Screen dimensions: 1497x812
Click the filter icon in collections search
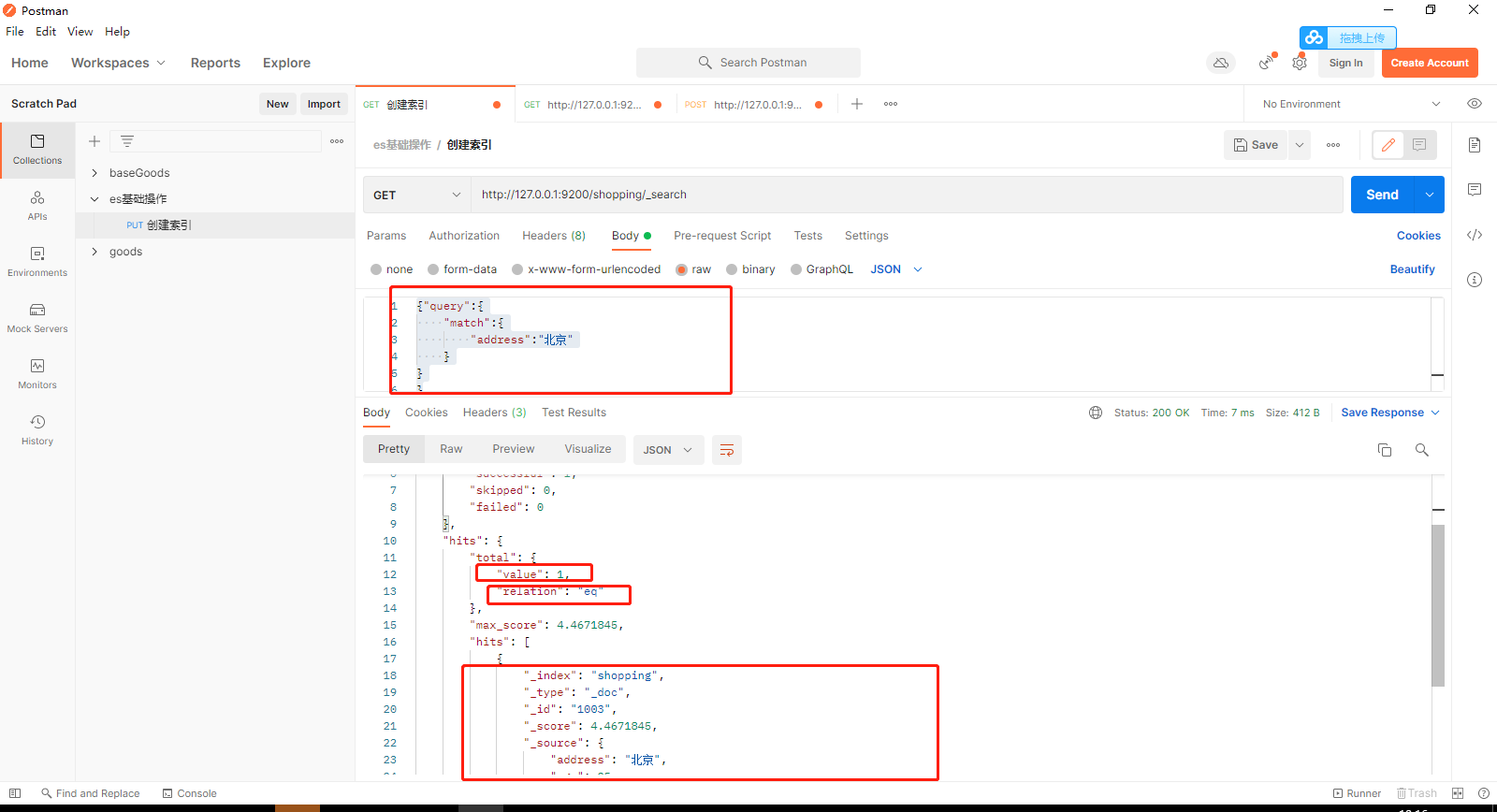[x=127, y=141]
